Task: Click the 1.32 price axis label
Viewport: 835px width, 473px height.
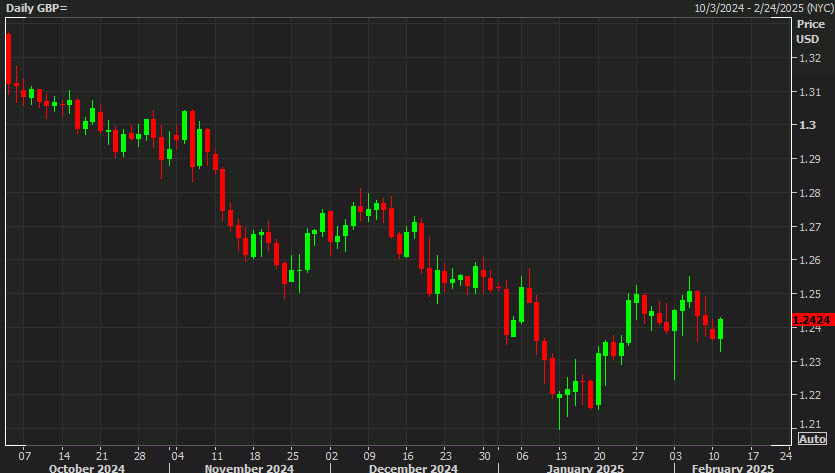Action: coord(809,58)
